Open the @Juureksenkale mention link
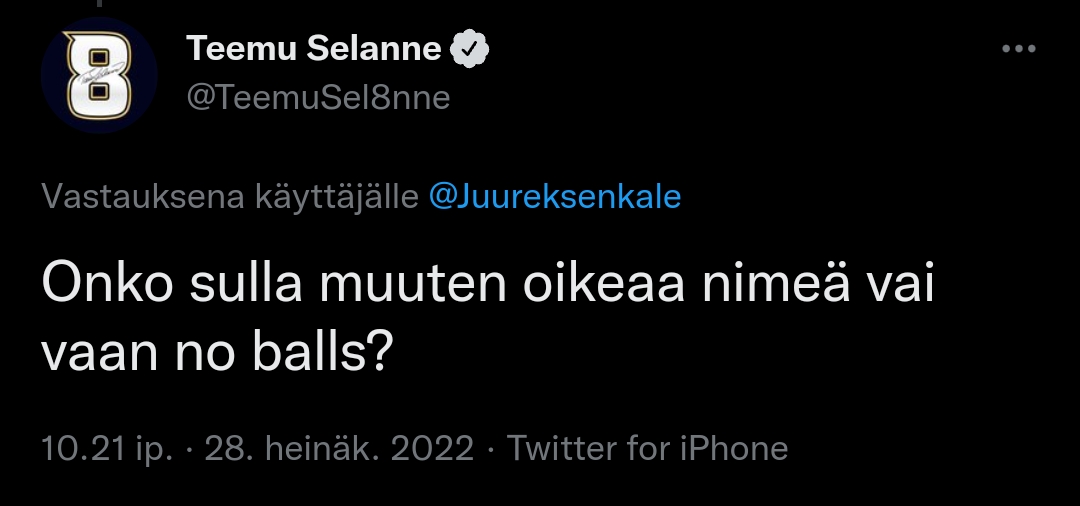 554,197
